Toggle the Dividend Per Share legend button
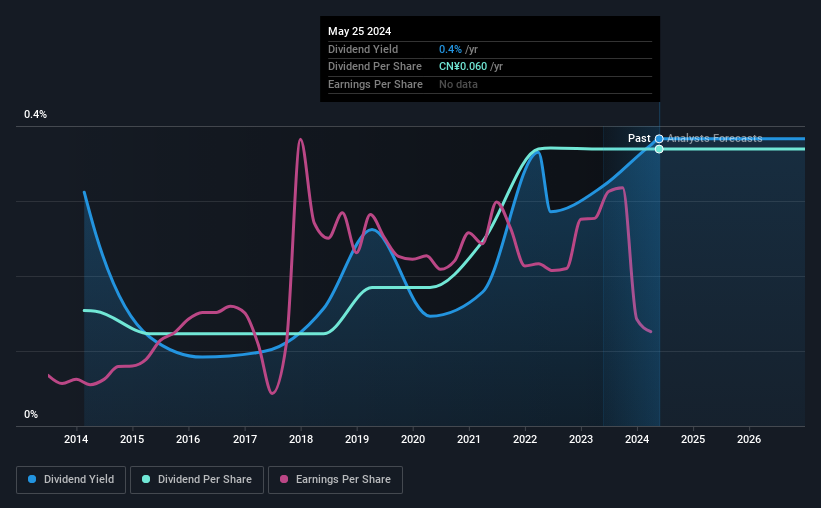 [x=197, y=480]
